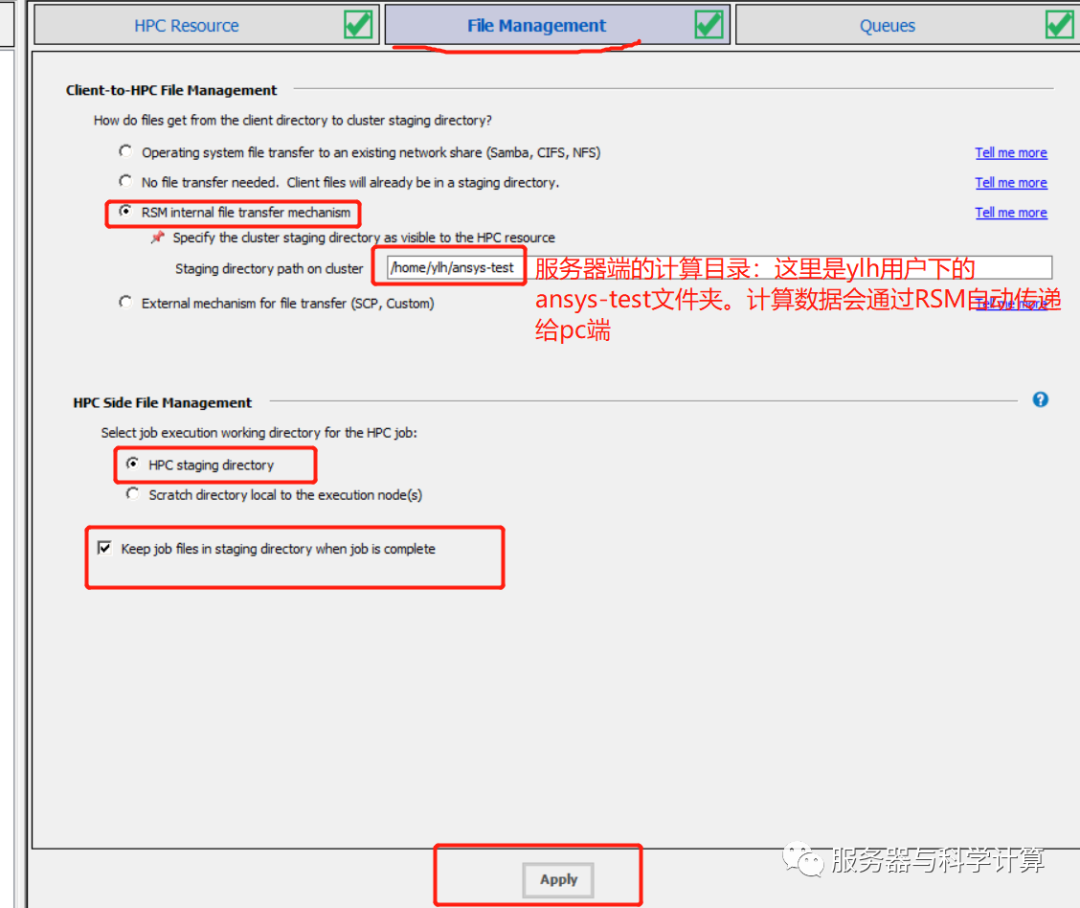Click into Staging directory path on cluster field
Viewport: 1080px width, 908px height.
tap(719, 267)
